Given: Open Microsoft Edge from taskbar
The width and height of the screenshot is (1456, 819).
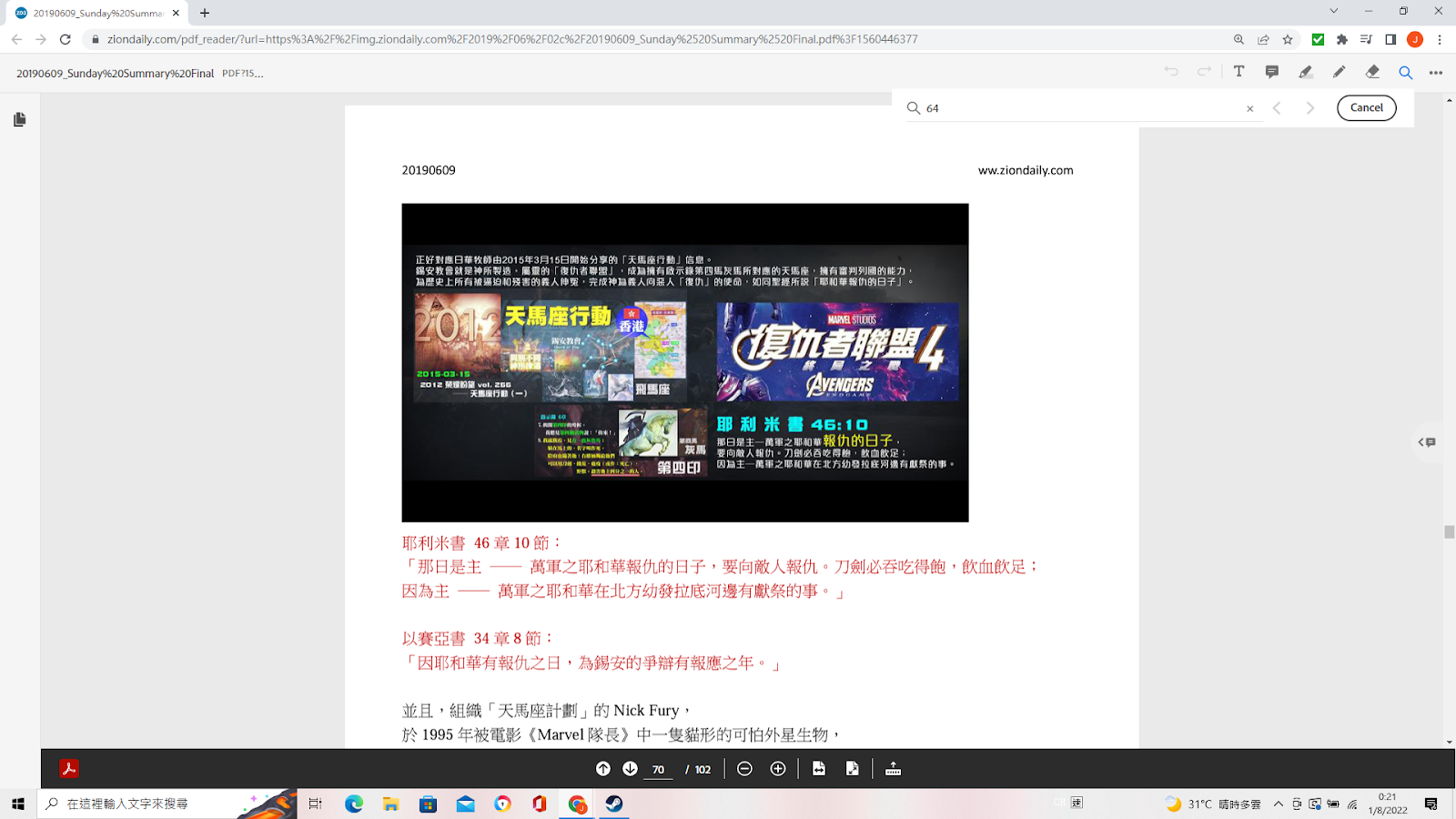Looking at the screenshot, I should (x=354, y=804).
